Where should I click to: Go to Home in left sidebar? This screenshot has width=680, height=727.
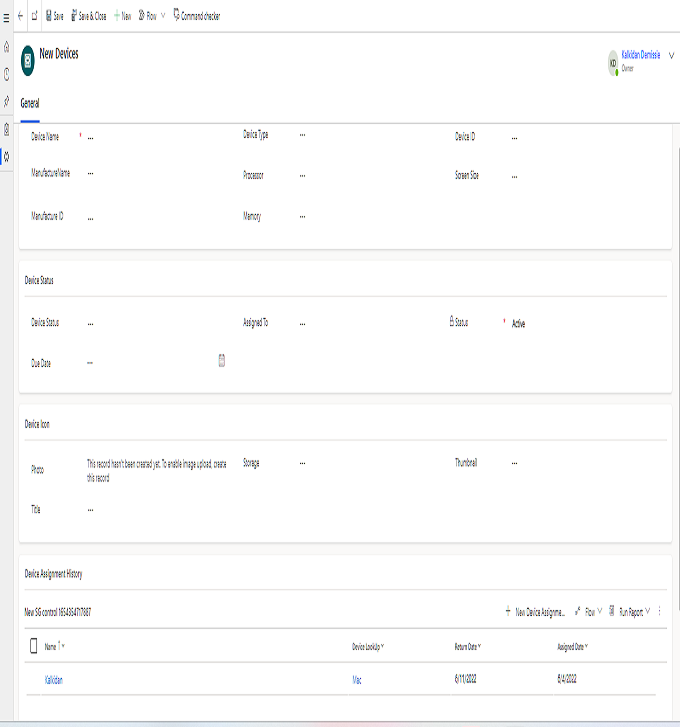6,46
